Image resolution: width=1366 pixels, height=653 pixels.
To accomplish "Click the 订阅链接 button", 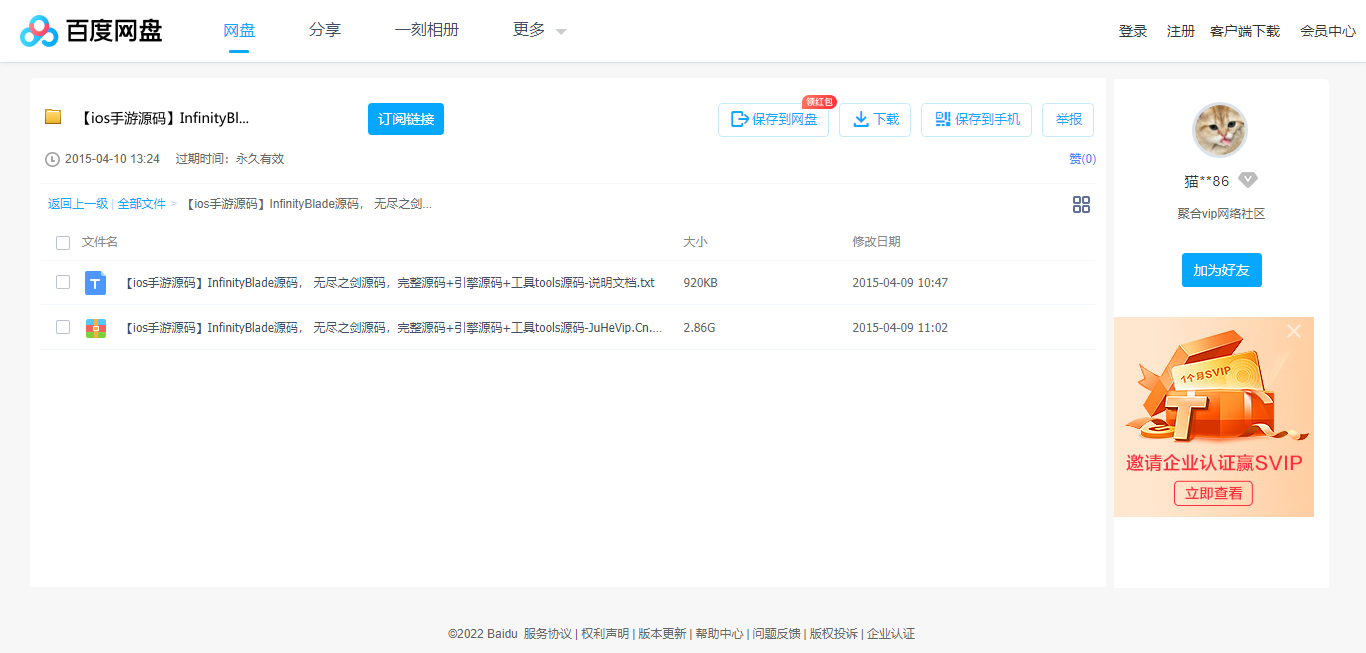I will click(405, 118).
